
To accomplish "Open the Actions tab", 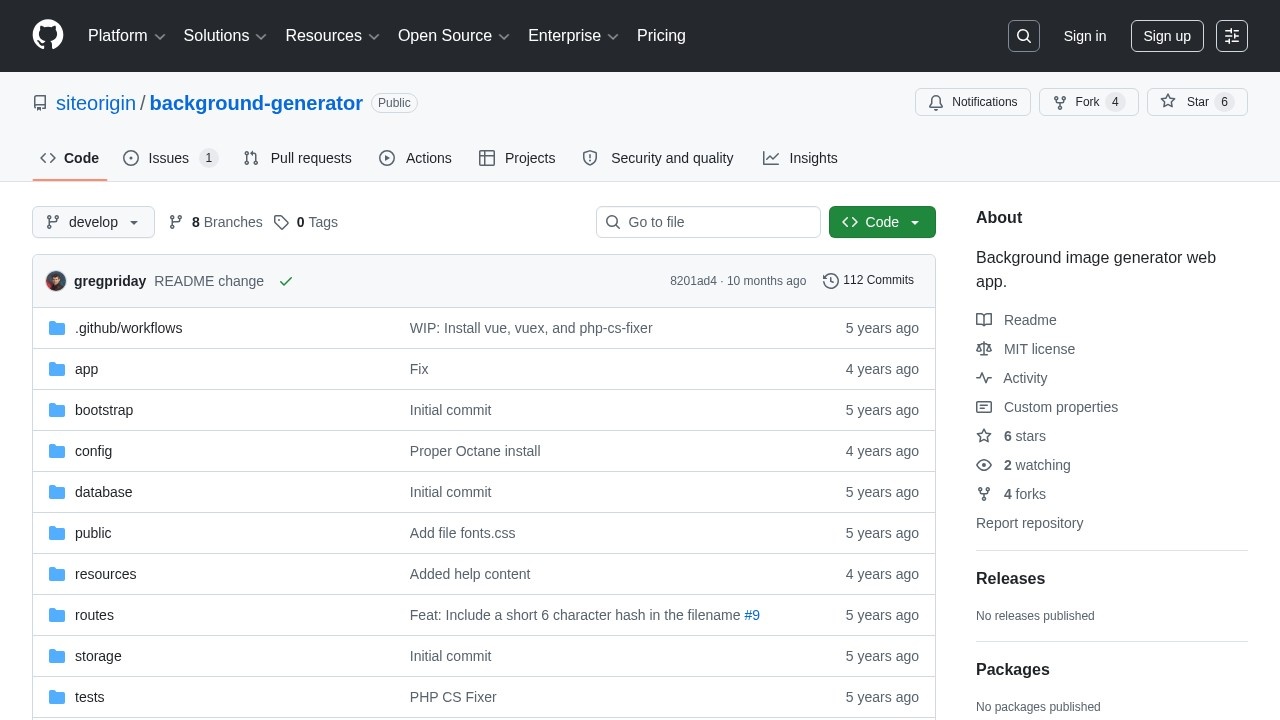I will tap(415, 158).
